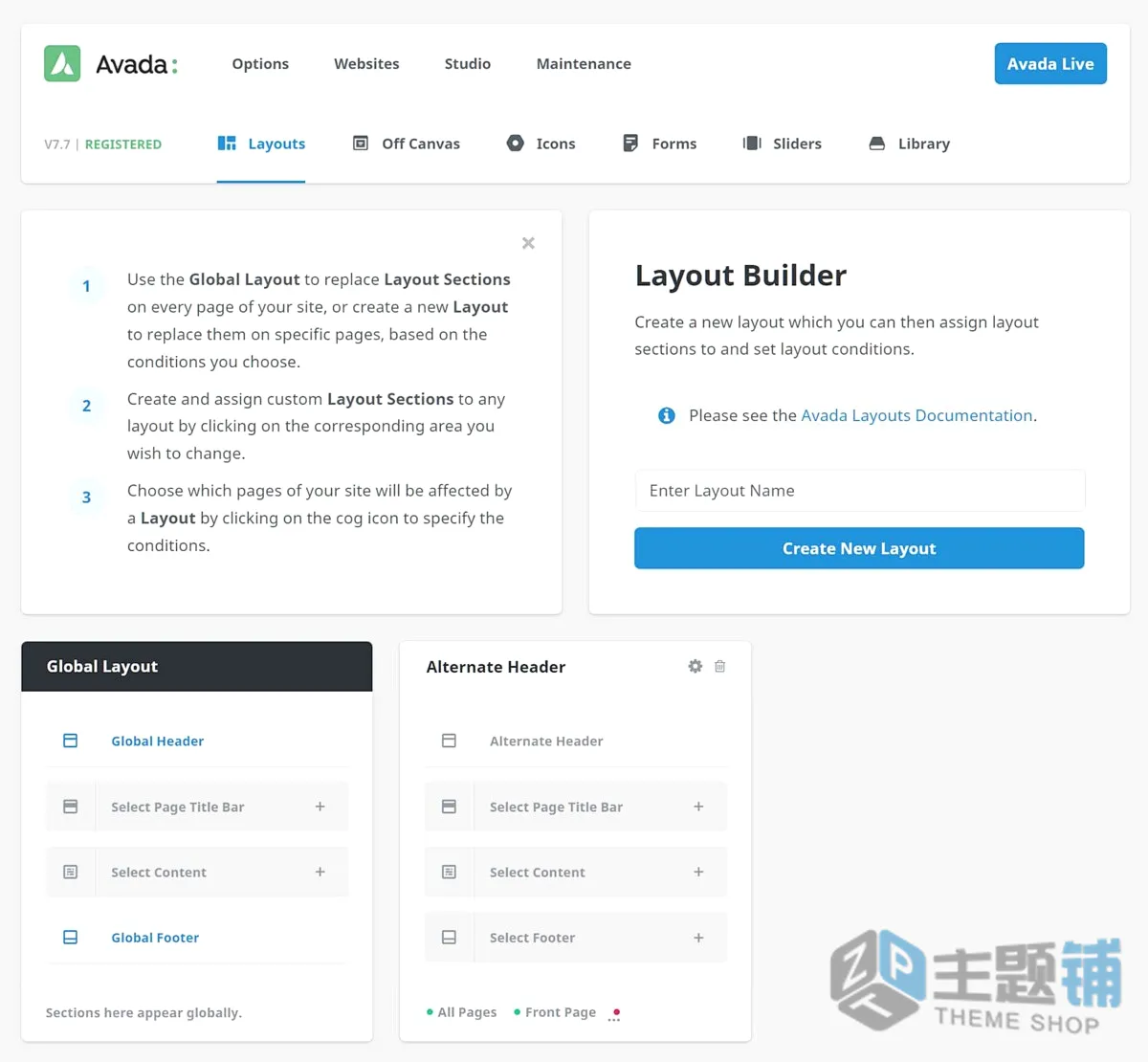
Task: Click Global Layout content icon
Action: point(70,872)
